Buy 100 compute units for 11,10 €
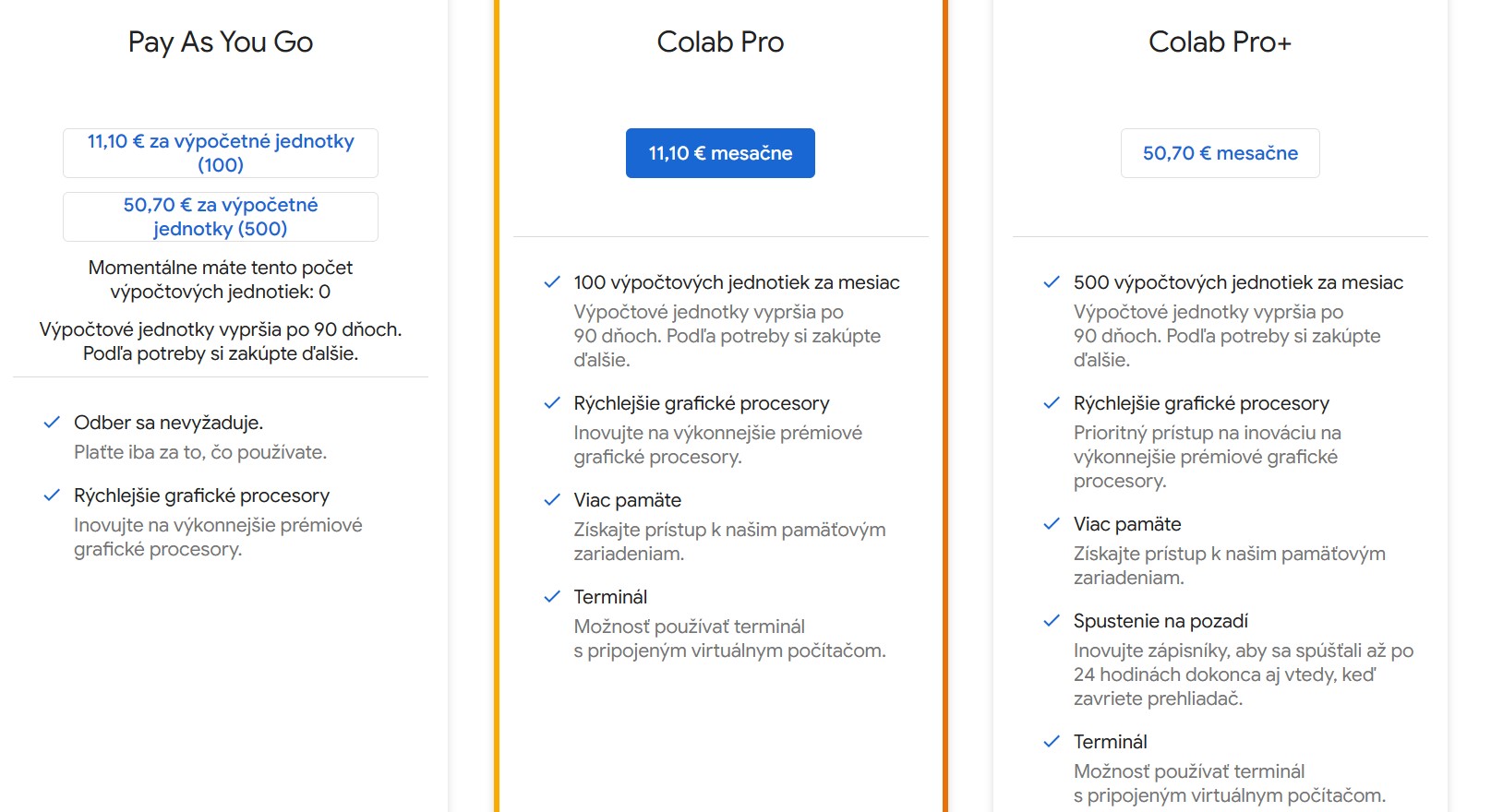The width and height of the screenshot is (1491, 812). (221, 153)
